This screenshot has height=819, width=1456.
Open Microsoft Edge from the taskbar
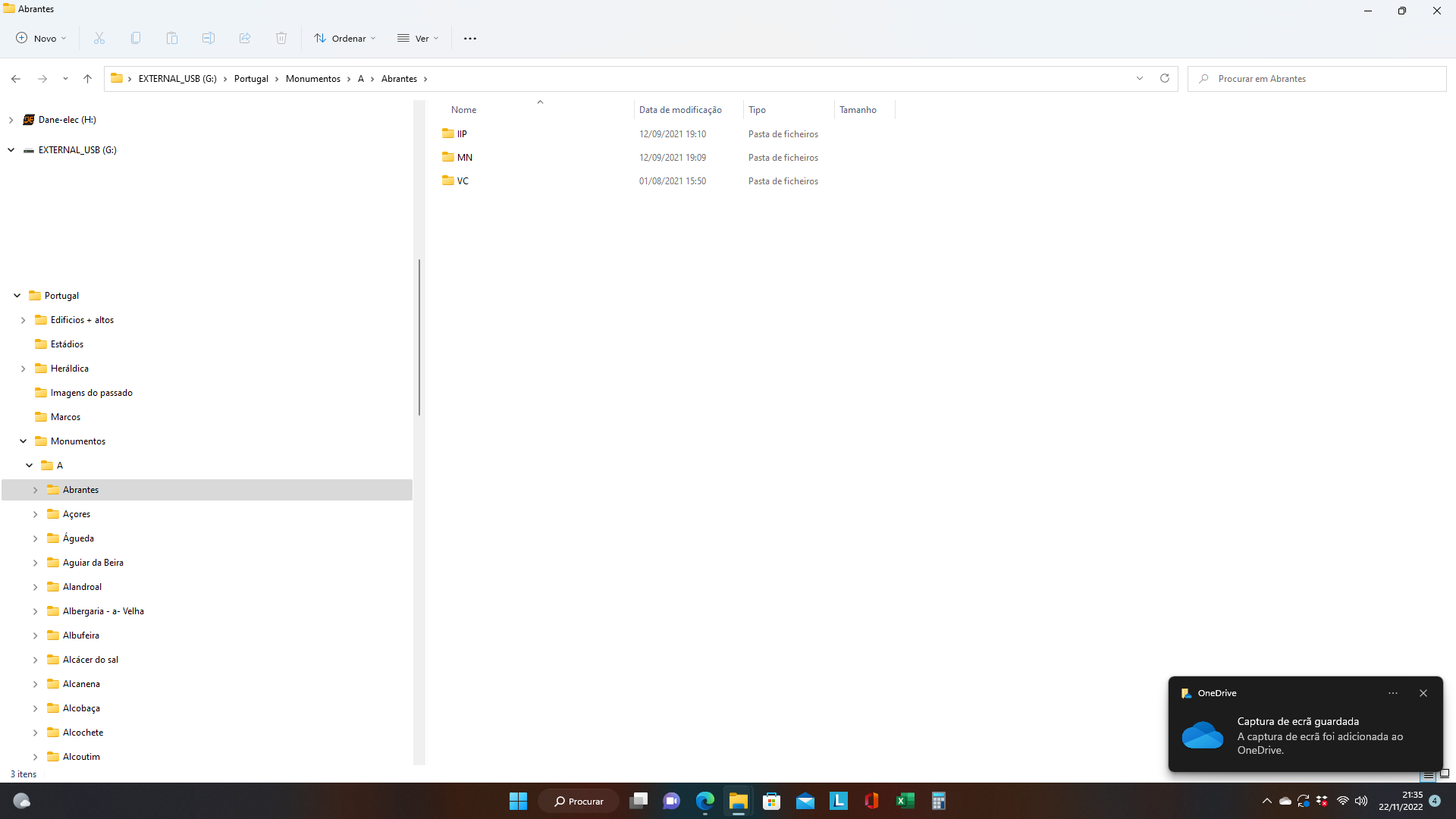click(705, 801)
